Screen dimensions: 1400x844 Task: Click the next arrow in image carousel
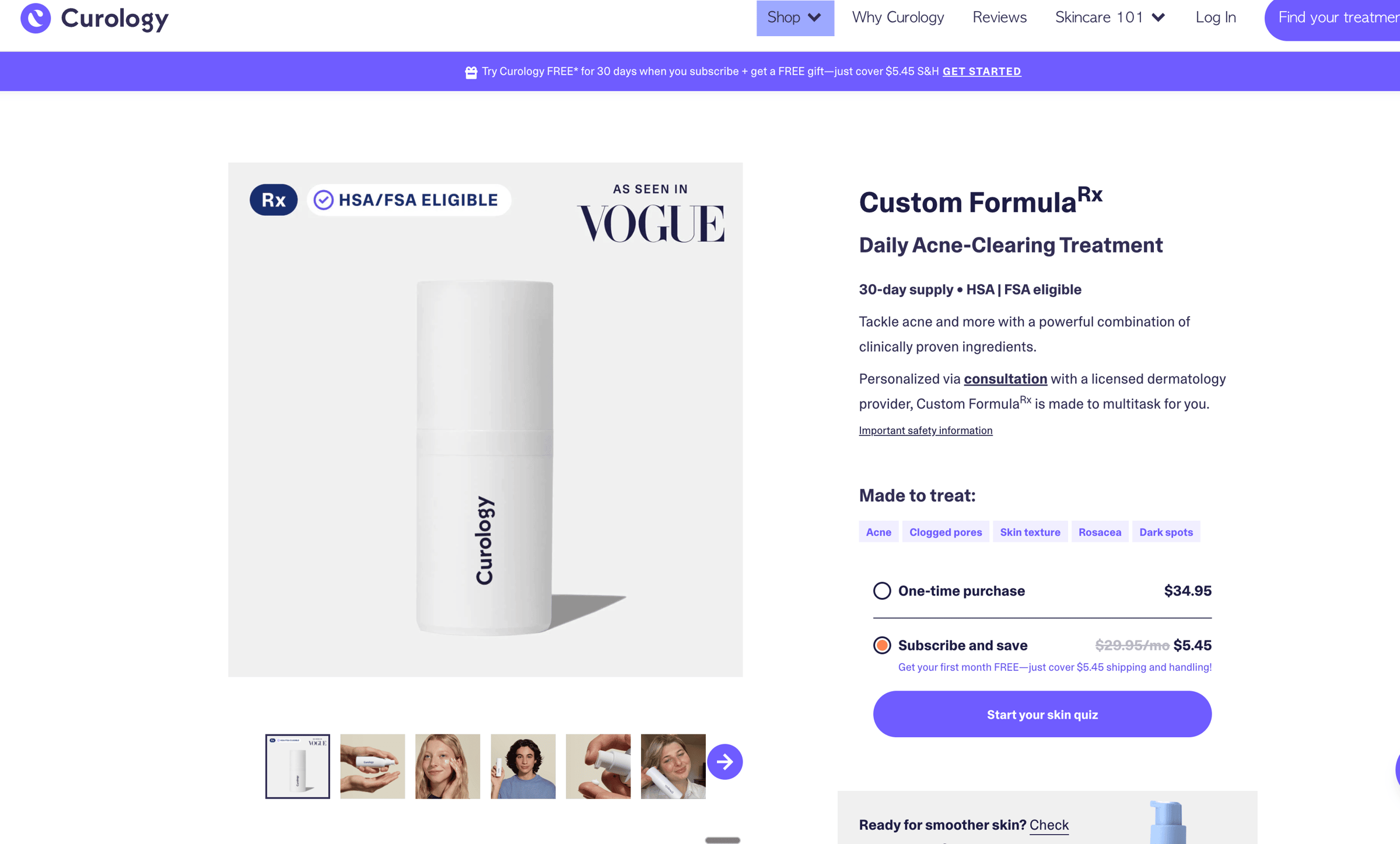click(x=724, y=761)
